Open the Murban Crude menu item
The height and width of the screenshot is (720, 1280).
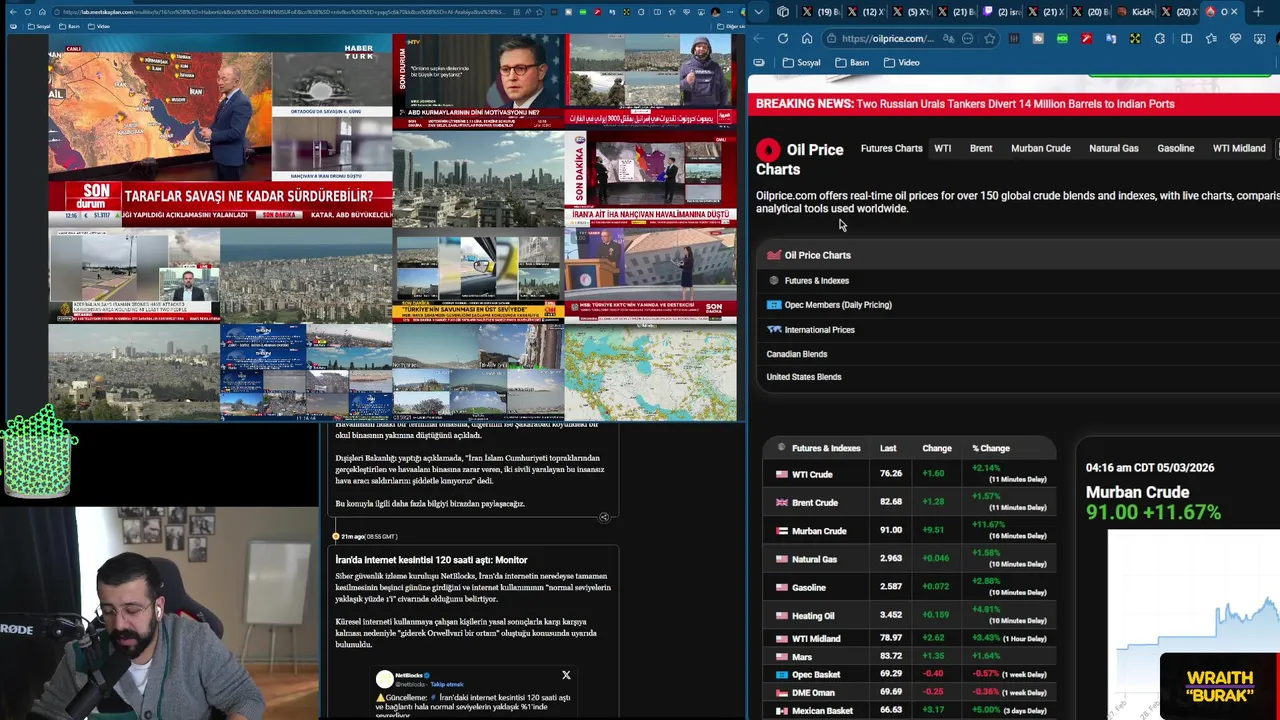1040,148
